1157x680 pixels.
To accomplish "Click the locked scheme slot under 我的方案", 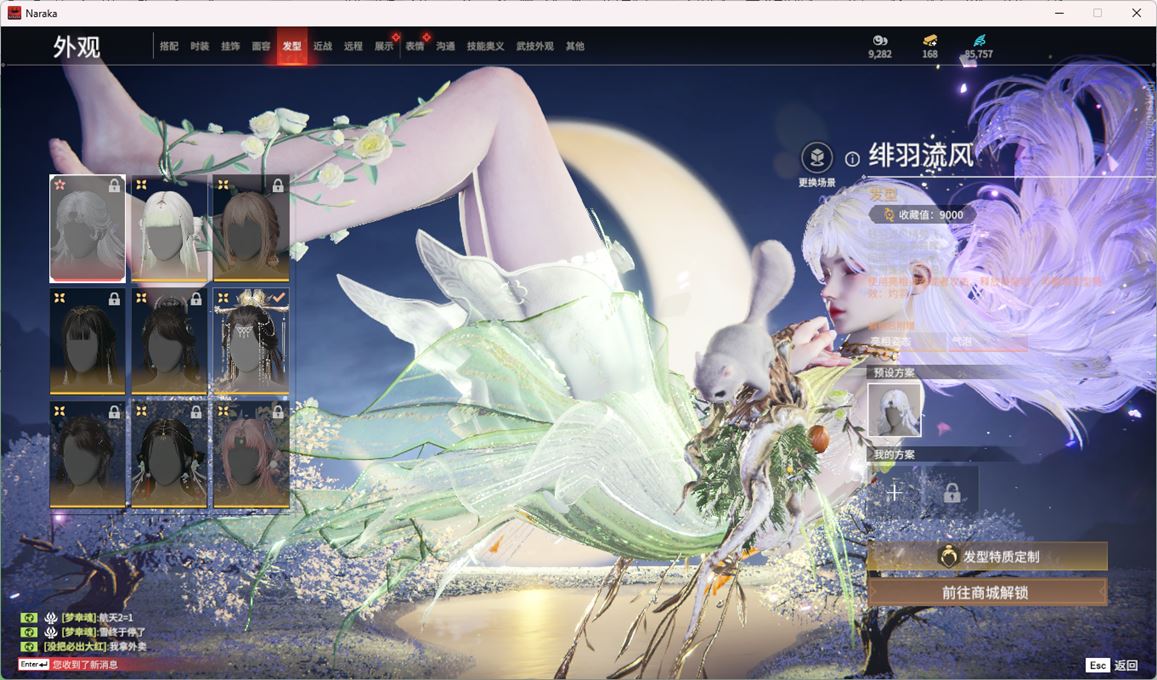I will coord(952,492).
